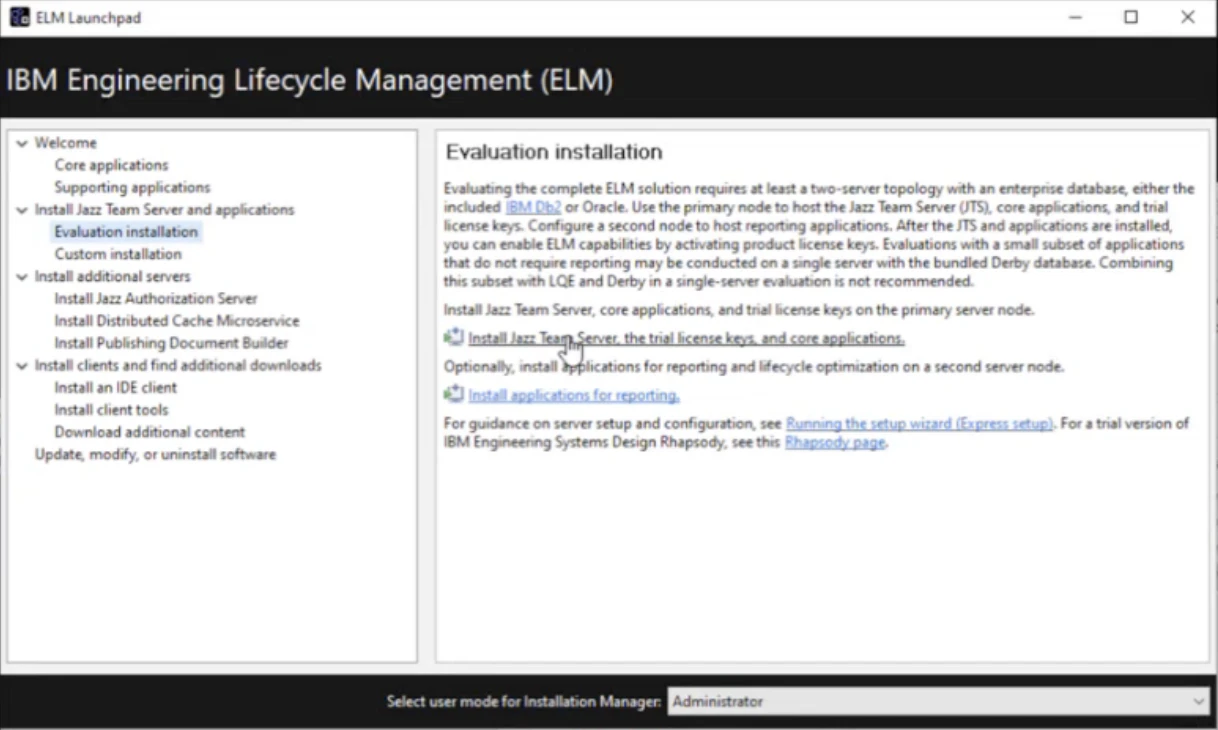Viewport: 1218px width, 730px height.
Task: Collapse the Install additional servers node
Action: [x=22, y=276]
